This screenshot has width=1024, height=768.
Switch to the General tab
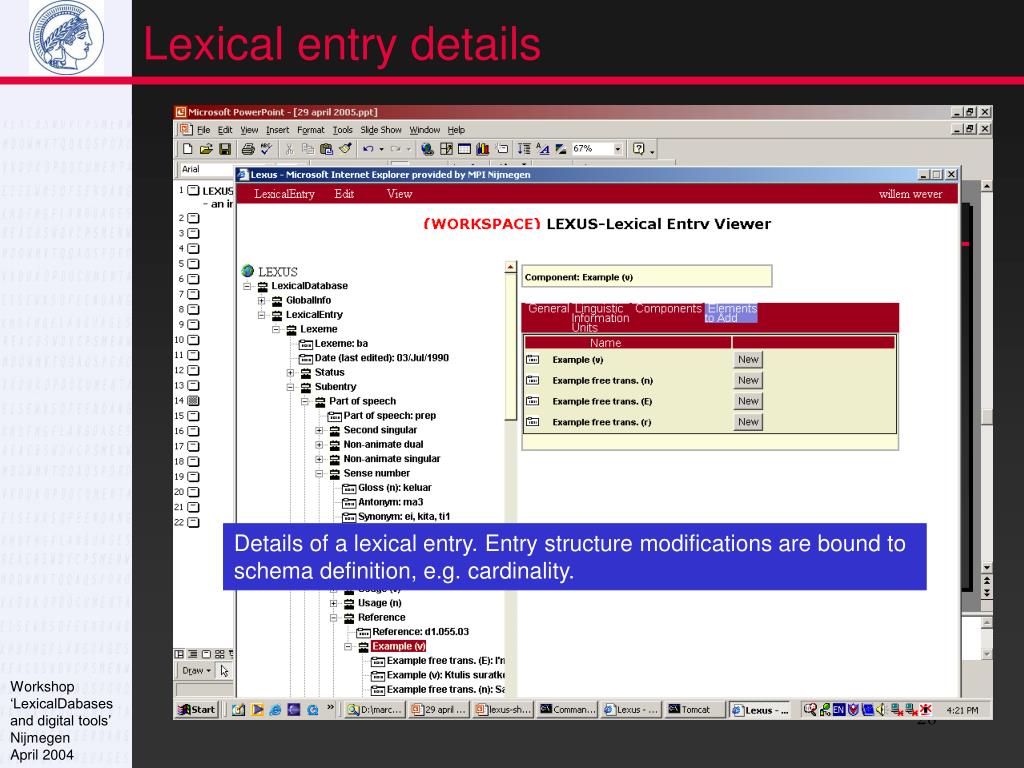(x=548, y=308)
